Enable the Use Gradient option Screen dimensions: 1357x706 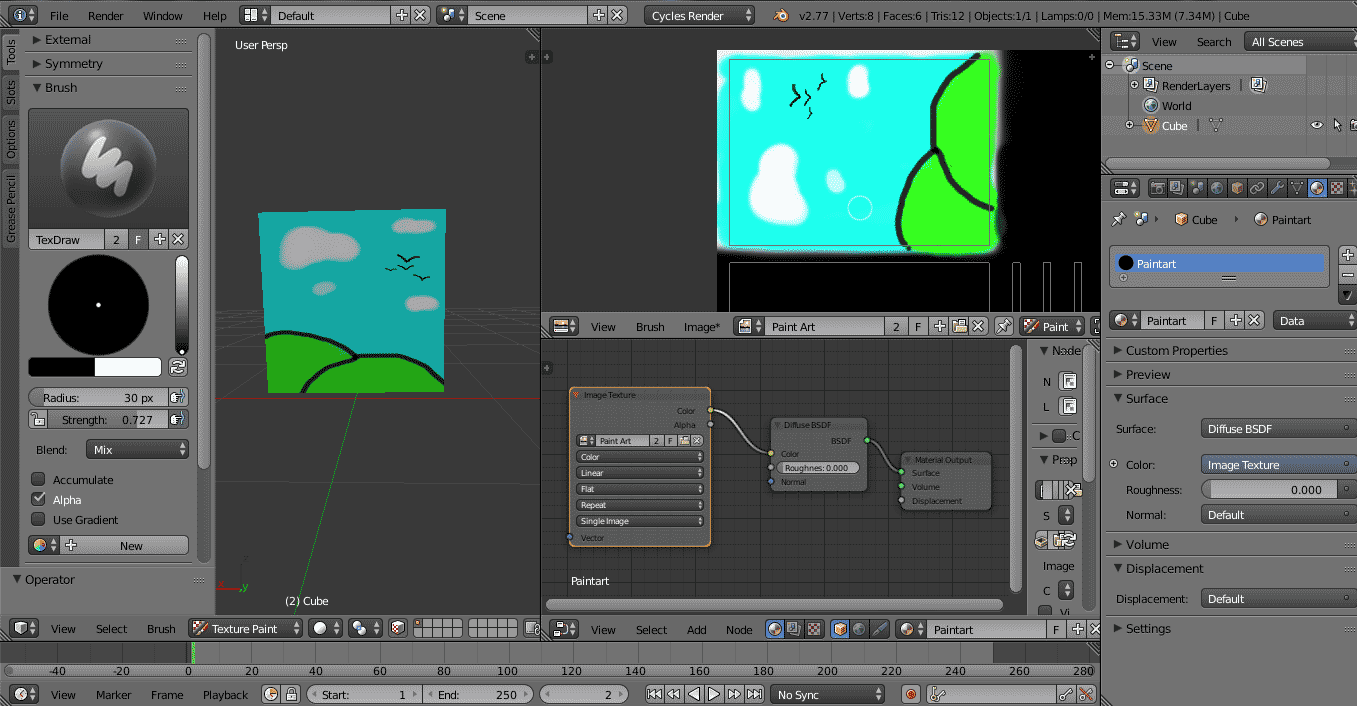39,519
